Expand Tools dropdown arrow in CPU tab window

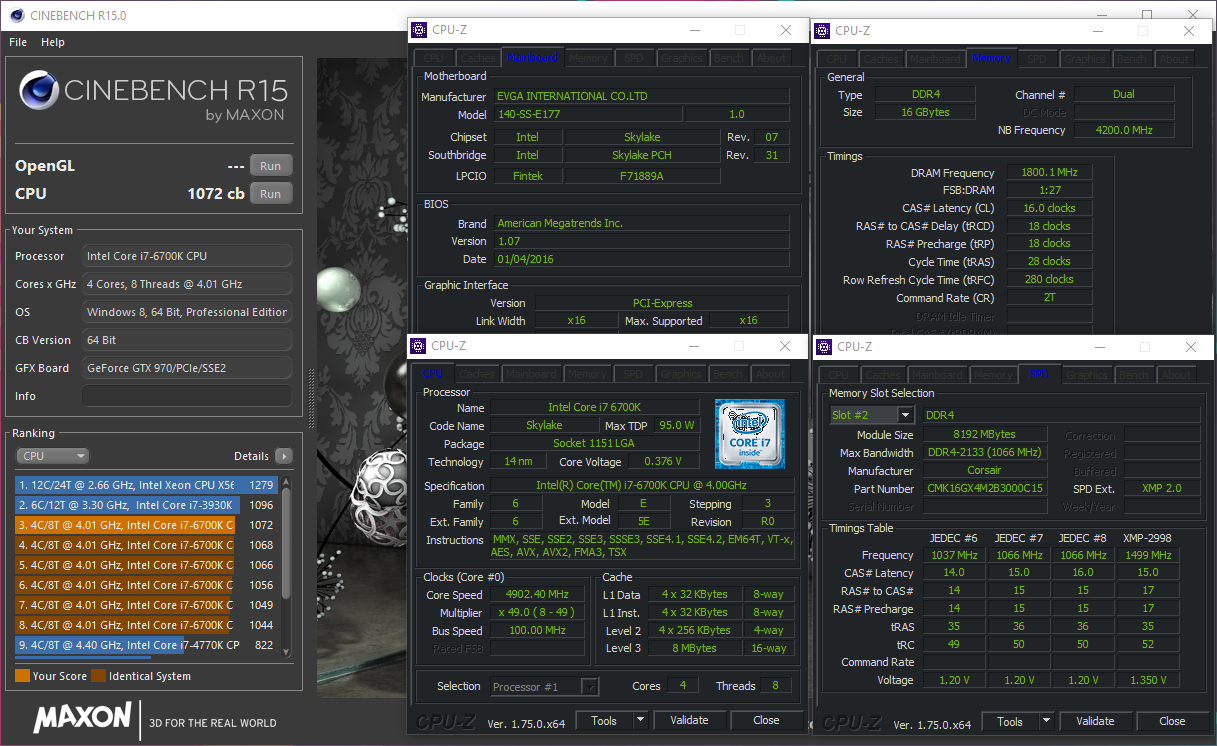(640, 720)
